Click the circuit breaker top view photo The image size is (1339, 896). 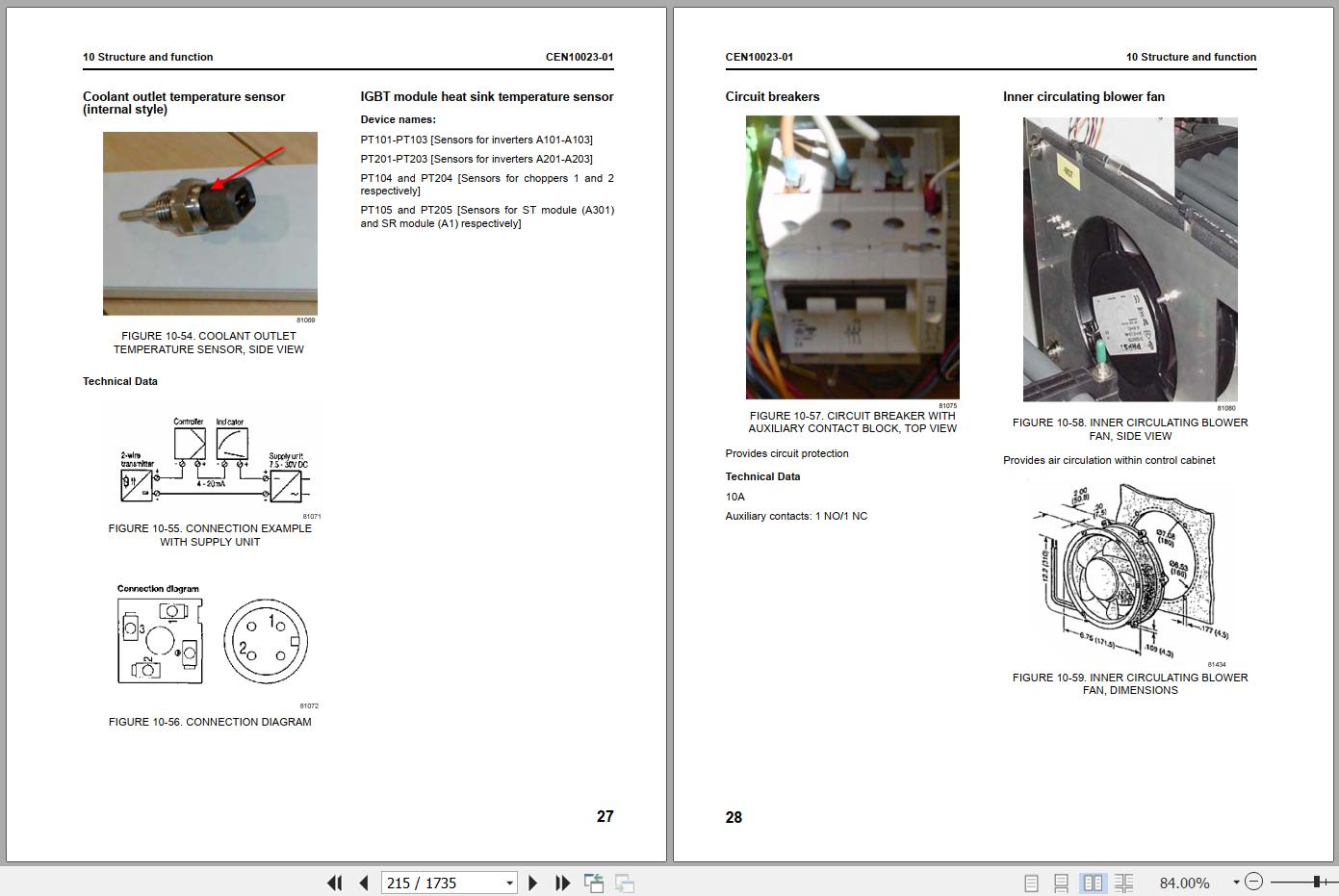pyautogui.click(x=852, y=257)
